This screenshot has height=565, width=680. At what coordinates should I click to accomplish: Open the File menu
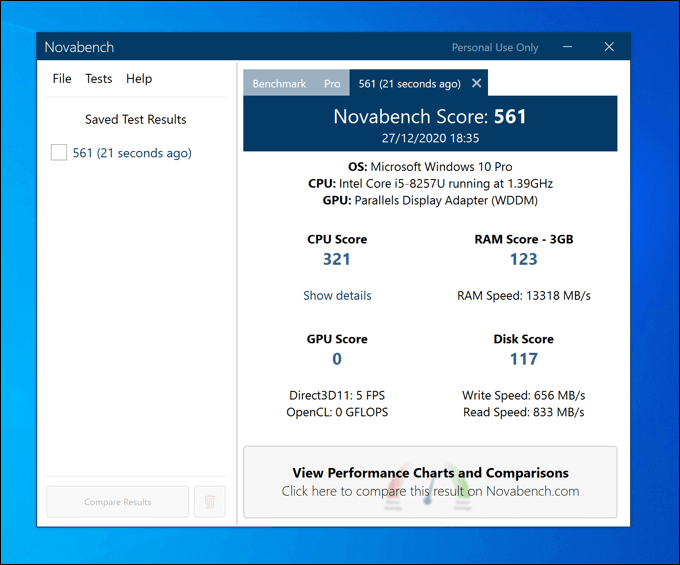(62, 79)
